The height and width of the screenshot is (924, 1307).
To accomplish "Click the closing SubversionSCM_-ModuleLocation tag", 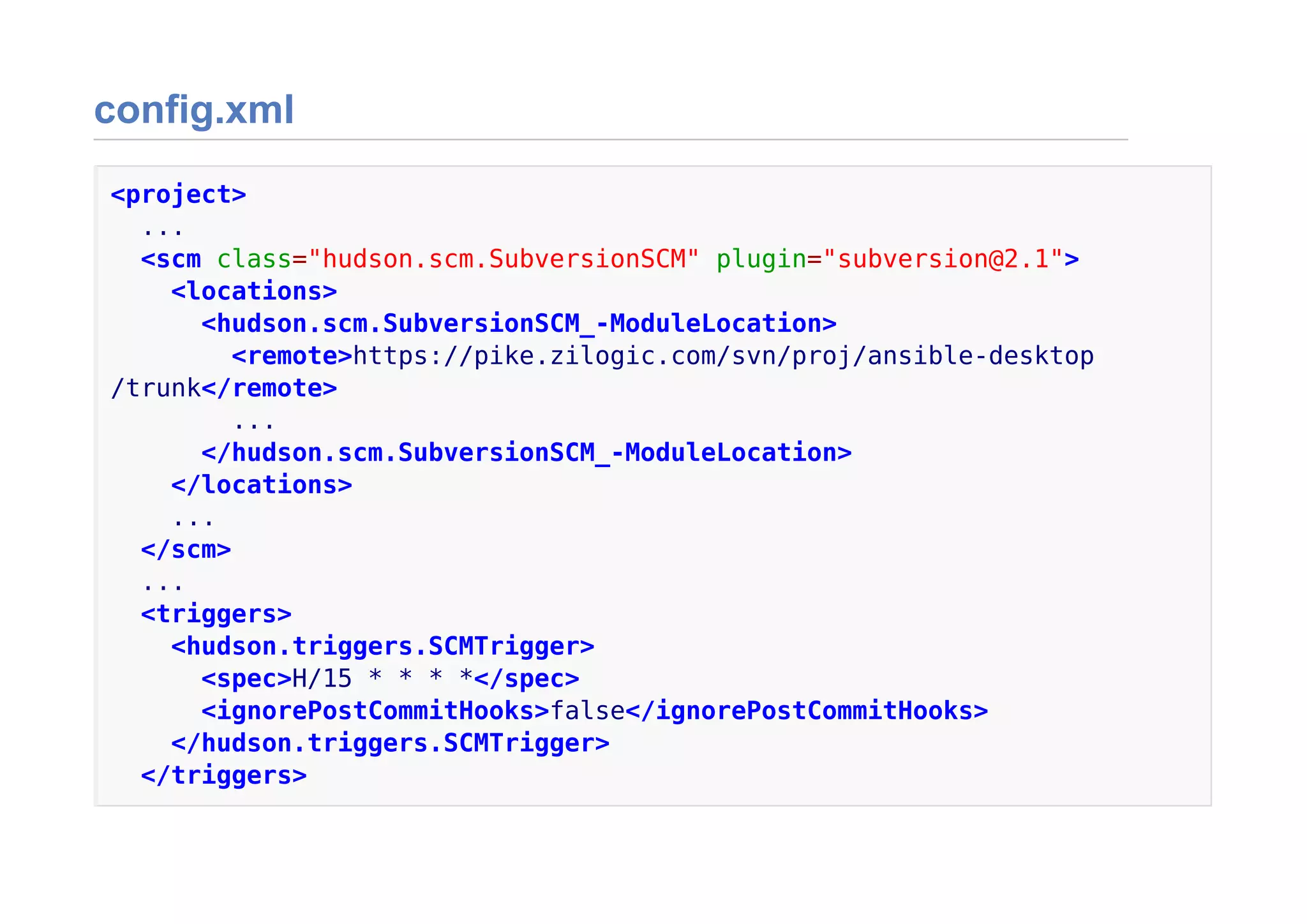I will (527, 452).
